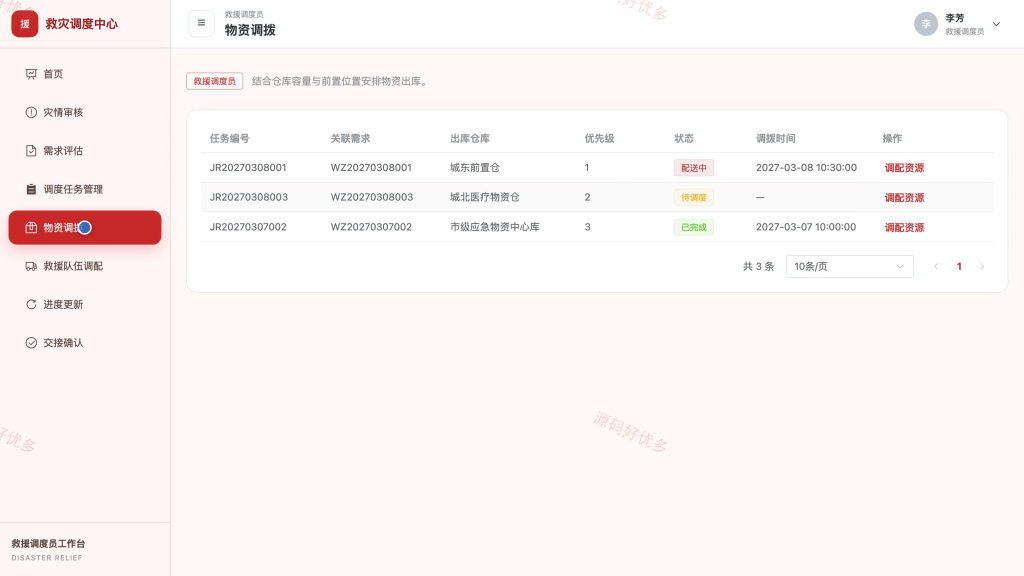Click the 任务编号 column header
1024x576 pixels.
point(229,138)
